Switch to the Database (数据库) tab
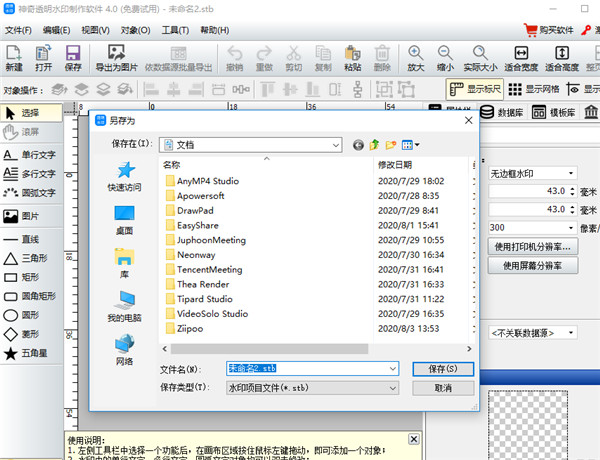 tap(502, 113)
